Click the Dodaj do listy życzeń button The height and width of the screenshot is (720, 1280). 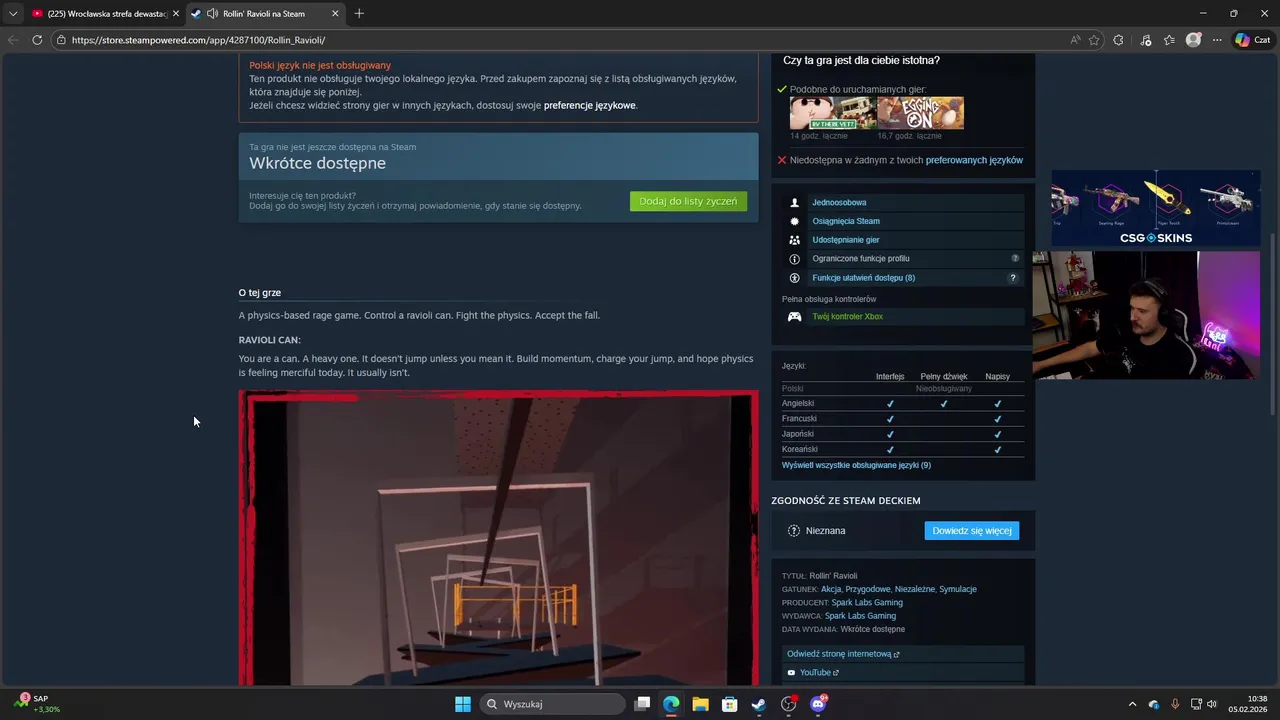click(x=688, y=201)
